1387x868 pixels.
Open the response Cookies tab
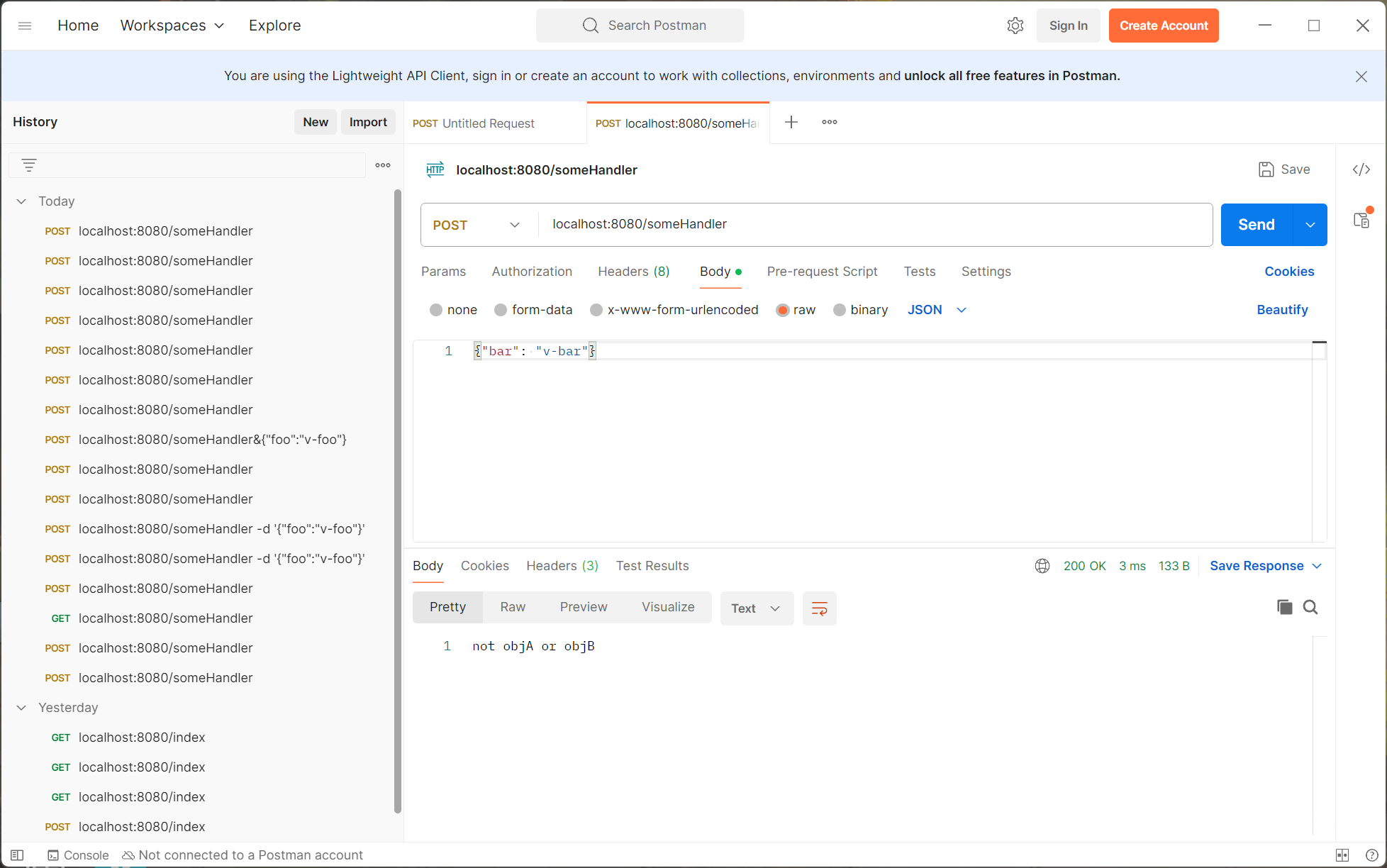(485, 566)
